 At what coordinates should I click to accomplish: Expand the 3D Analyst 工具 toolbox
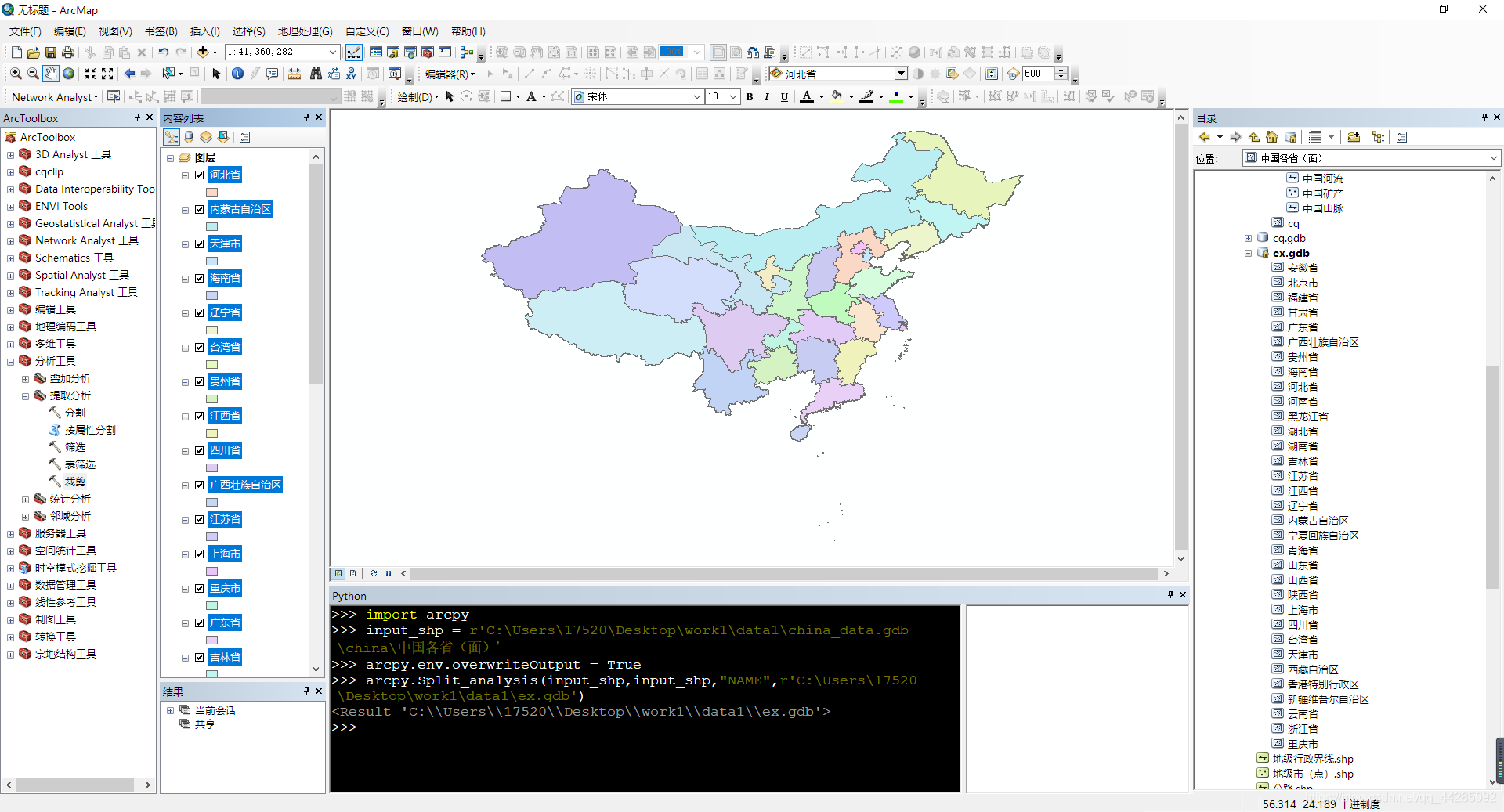[x=10, y=154]
